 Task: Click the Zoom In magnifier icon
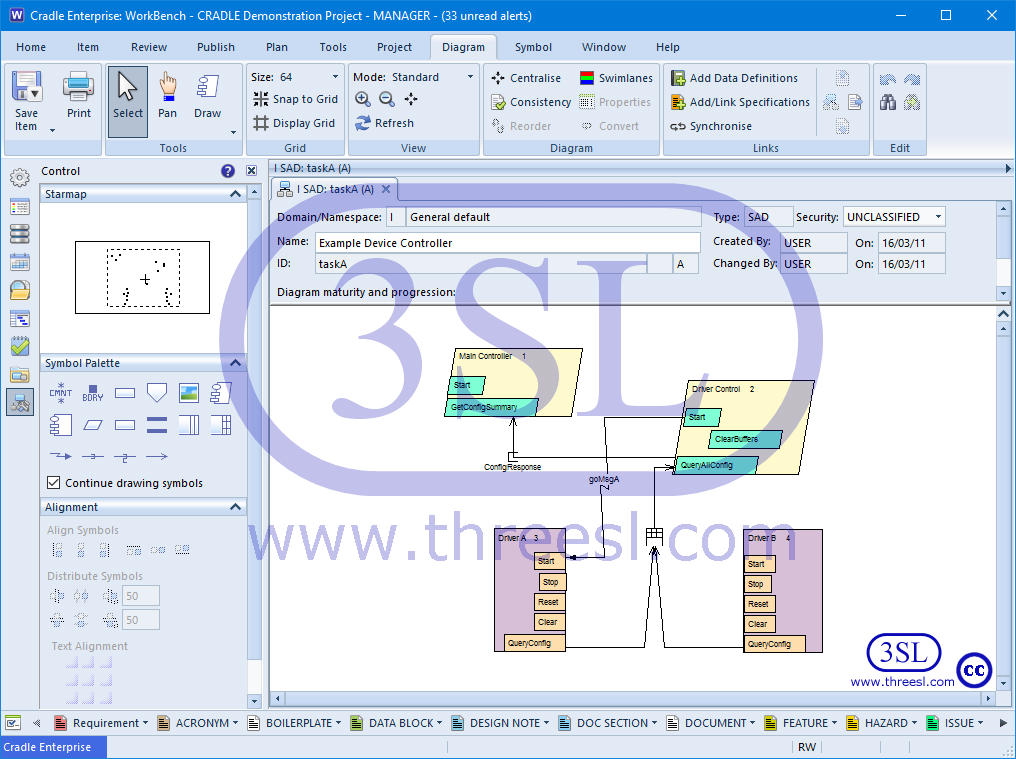tap(363, 99)
